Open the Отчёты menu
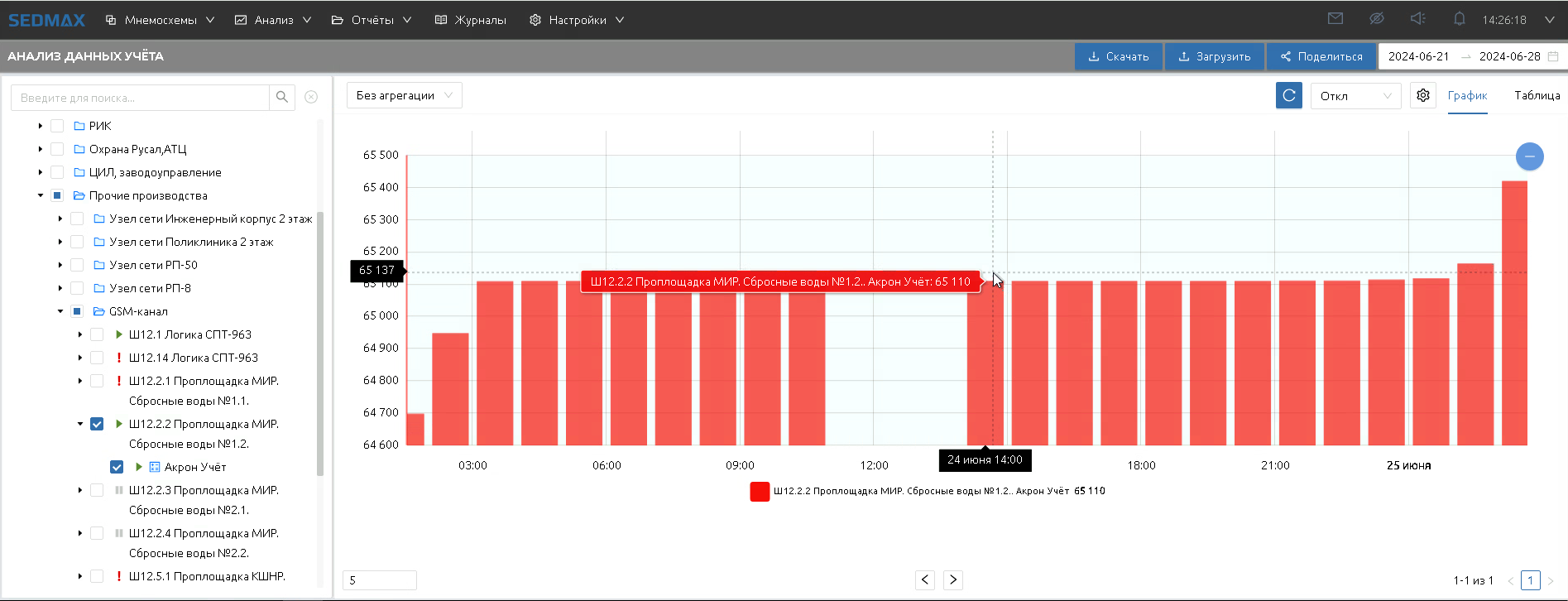 pos(372,20)
